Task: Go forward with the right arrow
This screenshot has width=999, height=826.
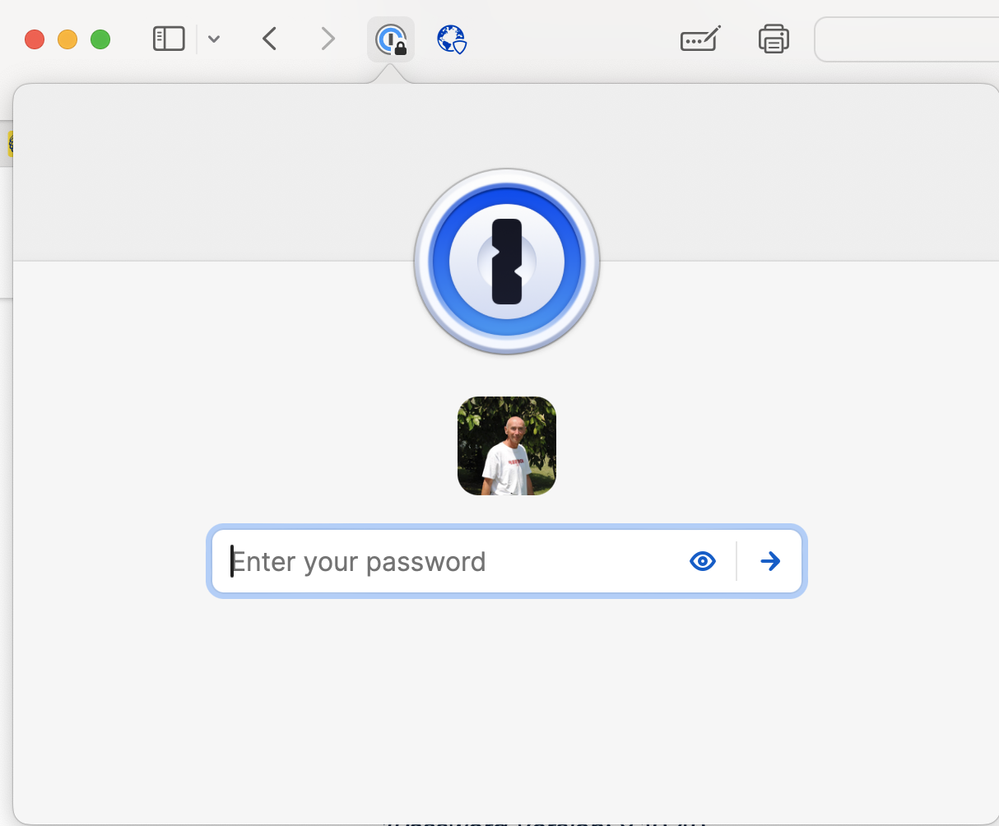Action: pos(327,40)
